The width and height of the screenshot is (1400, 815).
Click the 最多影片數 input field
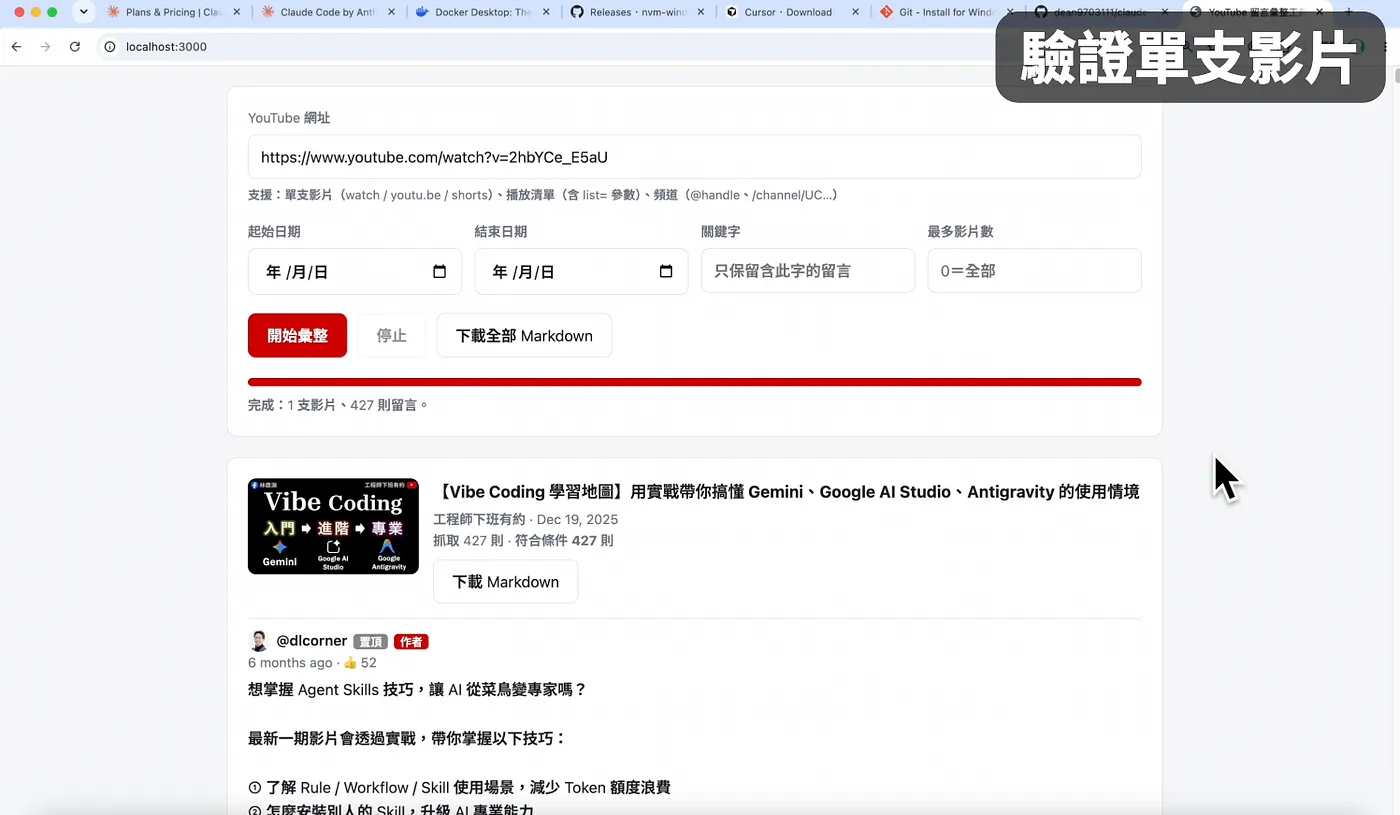tap(1034, 271)
